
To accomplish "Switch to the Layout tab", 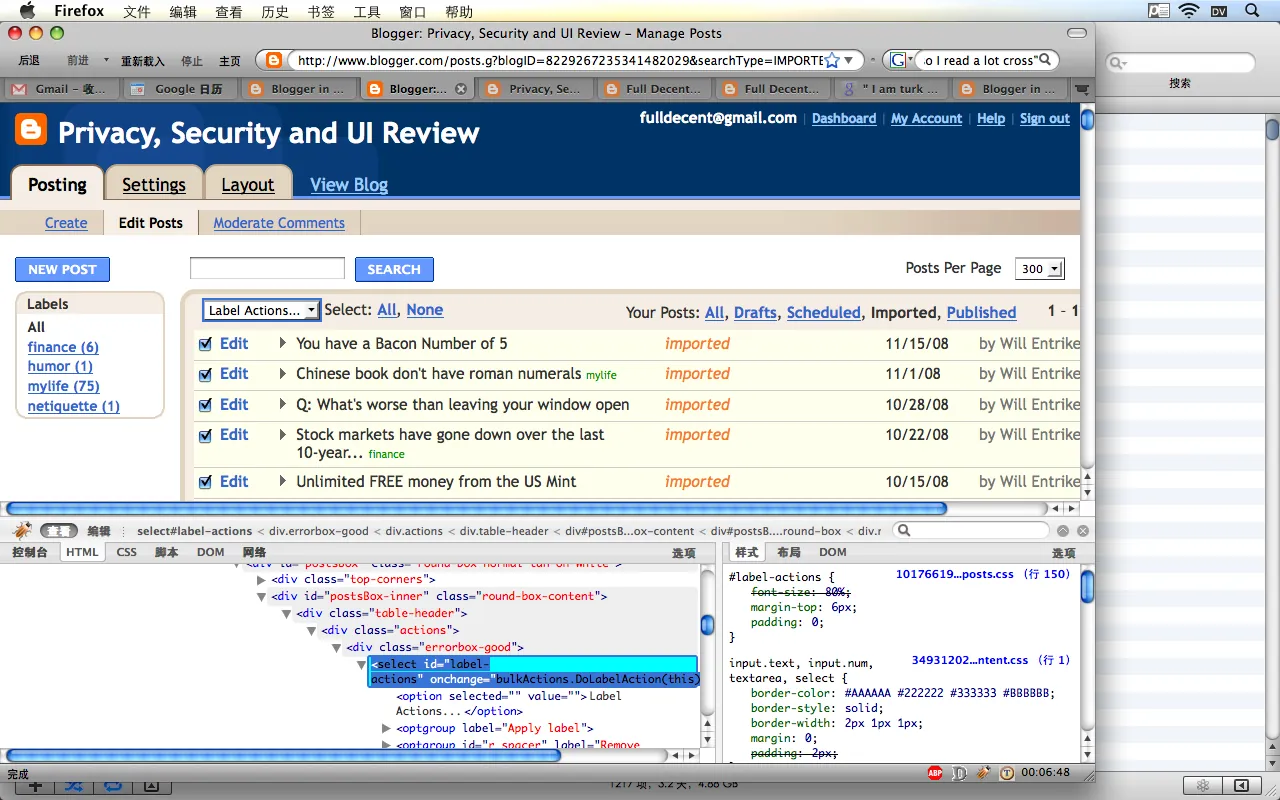I will 248,185.
